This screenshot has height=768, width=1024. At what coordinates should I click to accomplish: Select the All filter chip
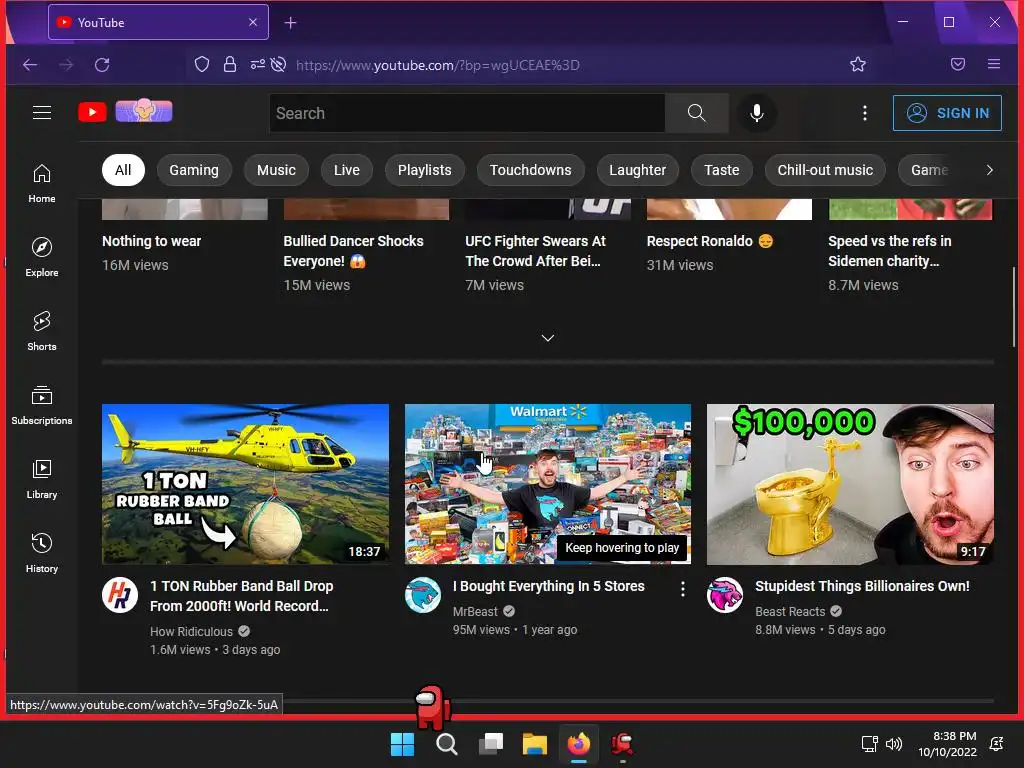(x=123, y=170)
